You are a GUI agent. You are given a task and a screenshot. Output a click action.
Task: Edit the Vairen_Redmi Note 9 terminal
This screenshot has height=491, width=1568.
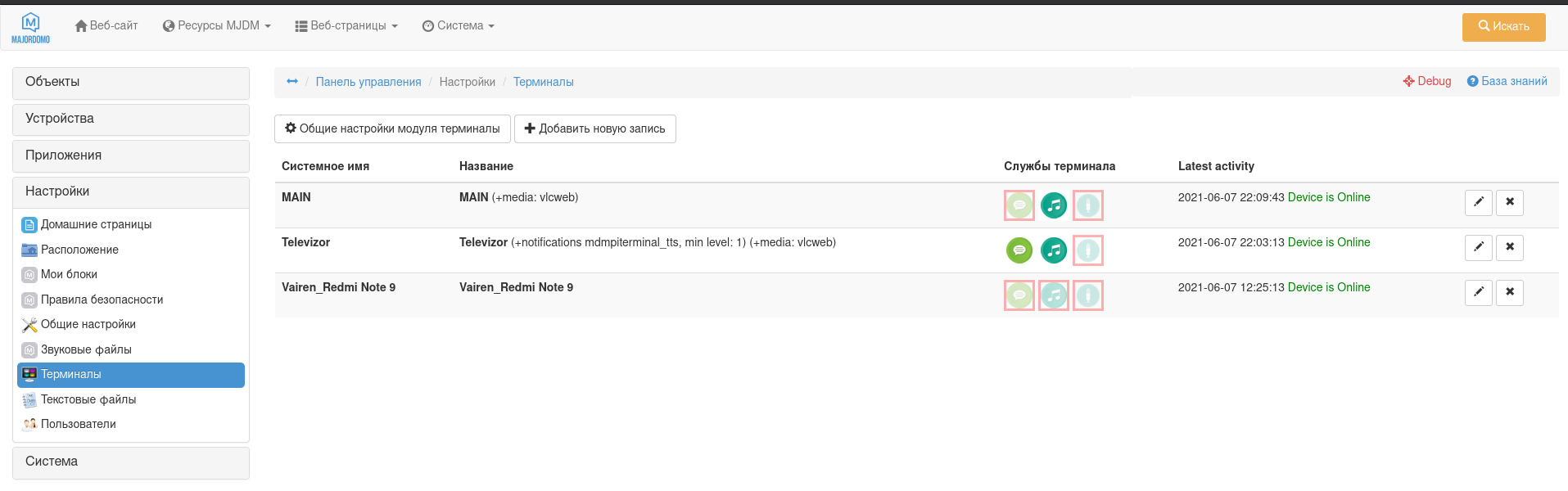tap(1478, 292)
